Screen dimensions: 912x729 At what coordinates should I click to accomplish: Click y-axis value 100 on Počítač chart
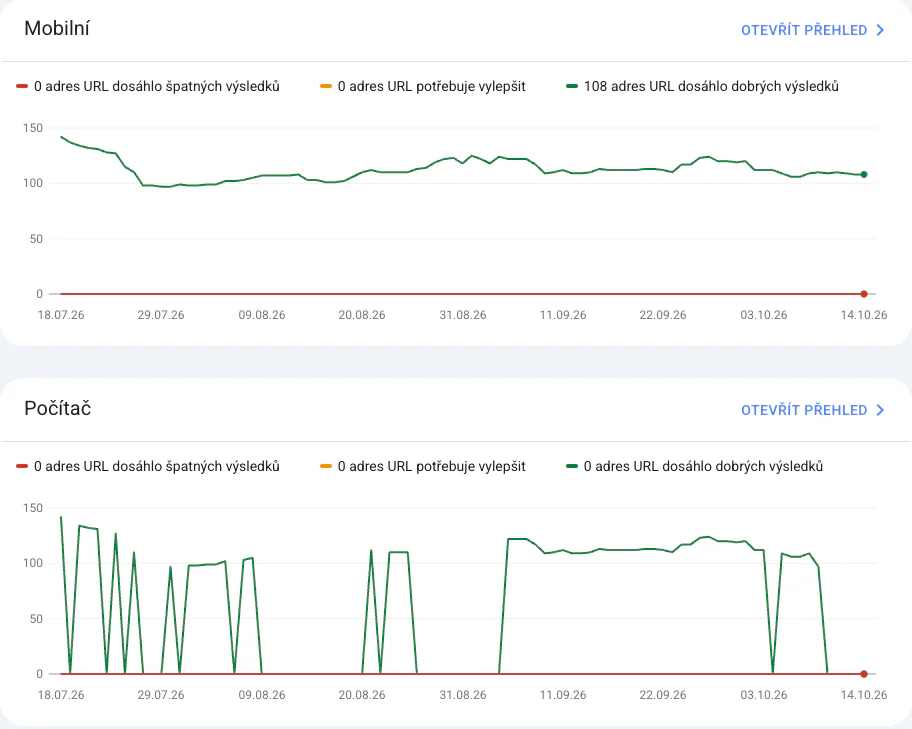(x=33, y=563)
